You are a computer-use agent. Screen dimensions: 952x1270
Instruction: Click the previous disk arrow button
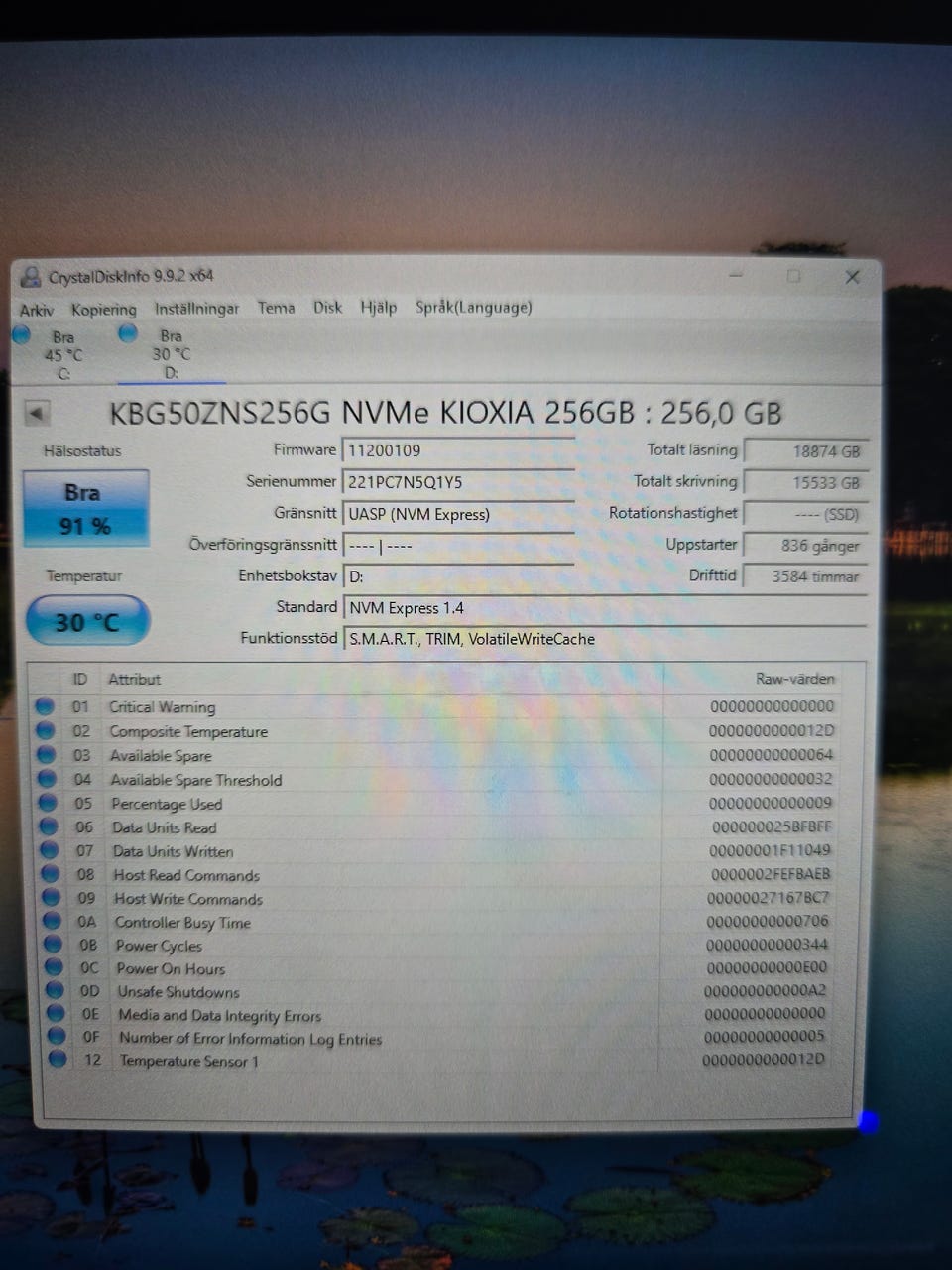pos(37,413)
